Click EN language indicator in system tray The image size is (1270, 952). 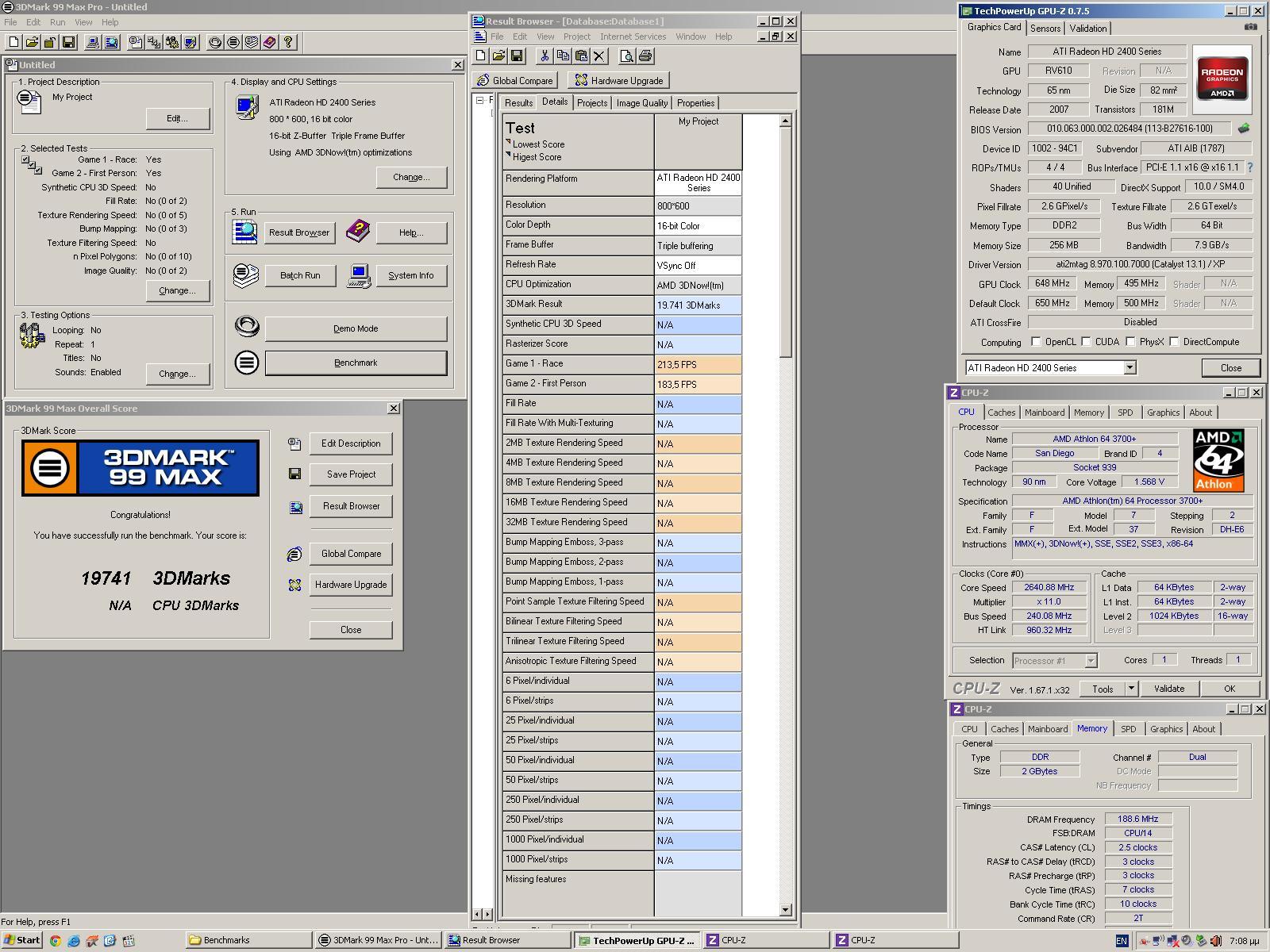click(1121, 940)
